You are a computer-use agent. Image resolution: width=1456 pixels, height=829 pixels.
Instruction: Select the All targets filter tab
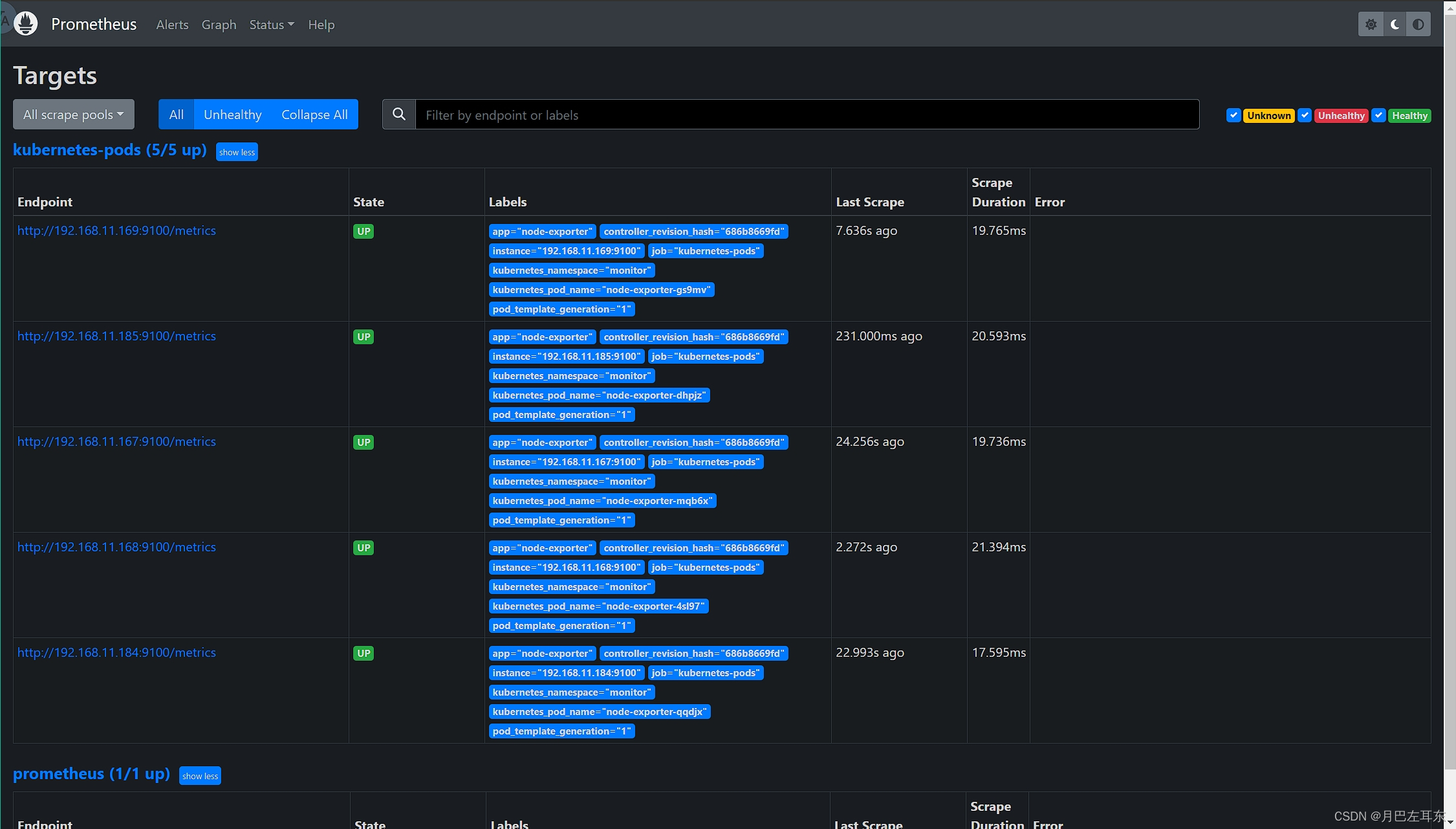(177, 115)
